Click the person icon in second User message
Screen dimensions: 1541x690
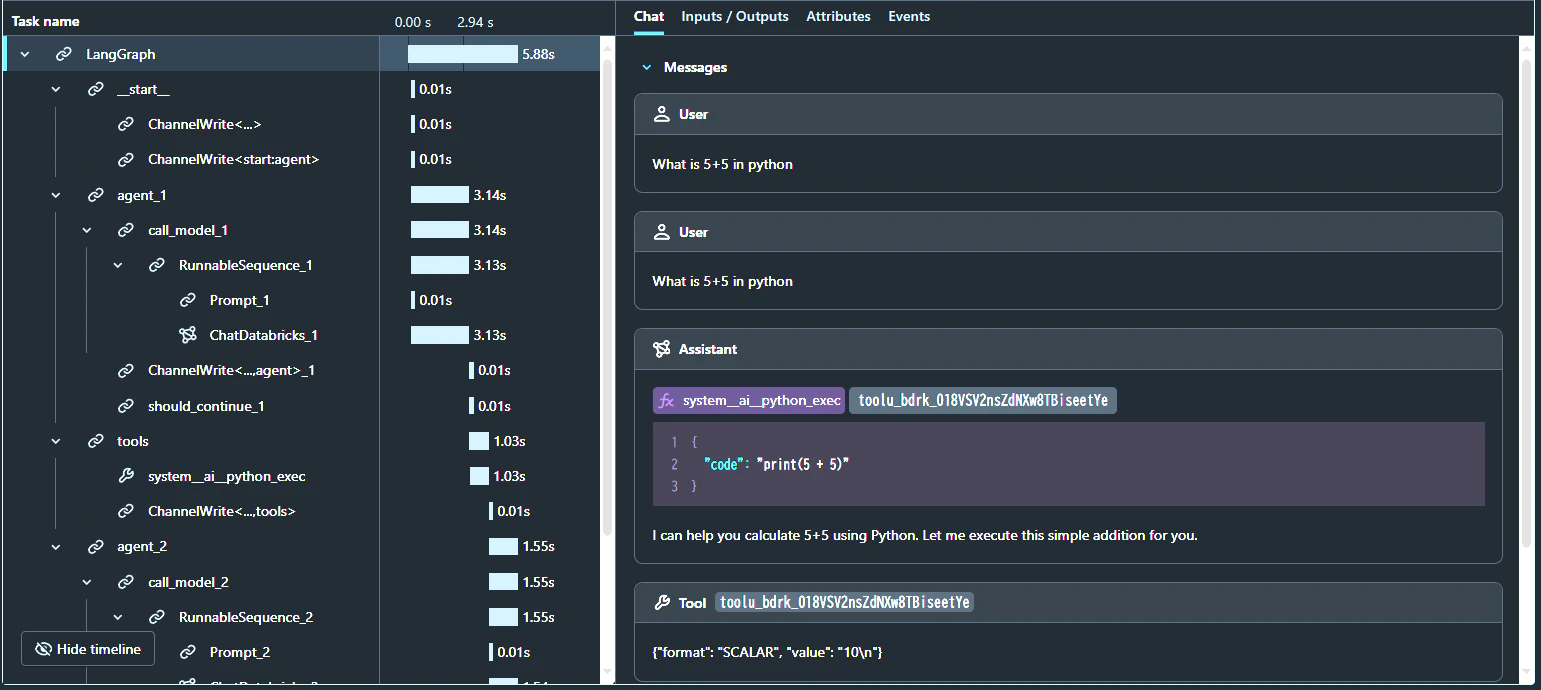661,232
